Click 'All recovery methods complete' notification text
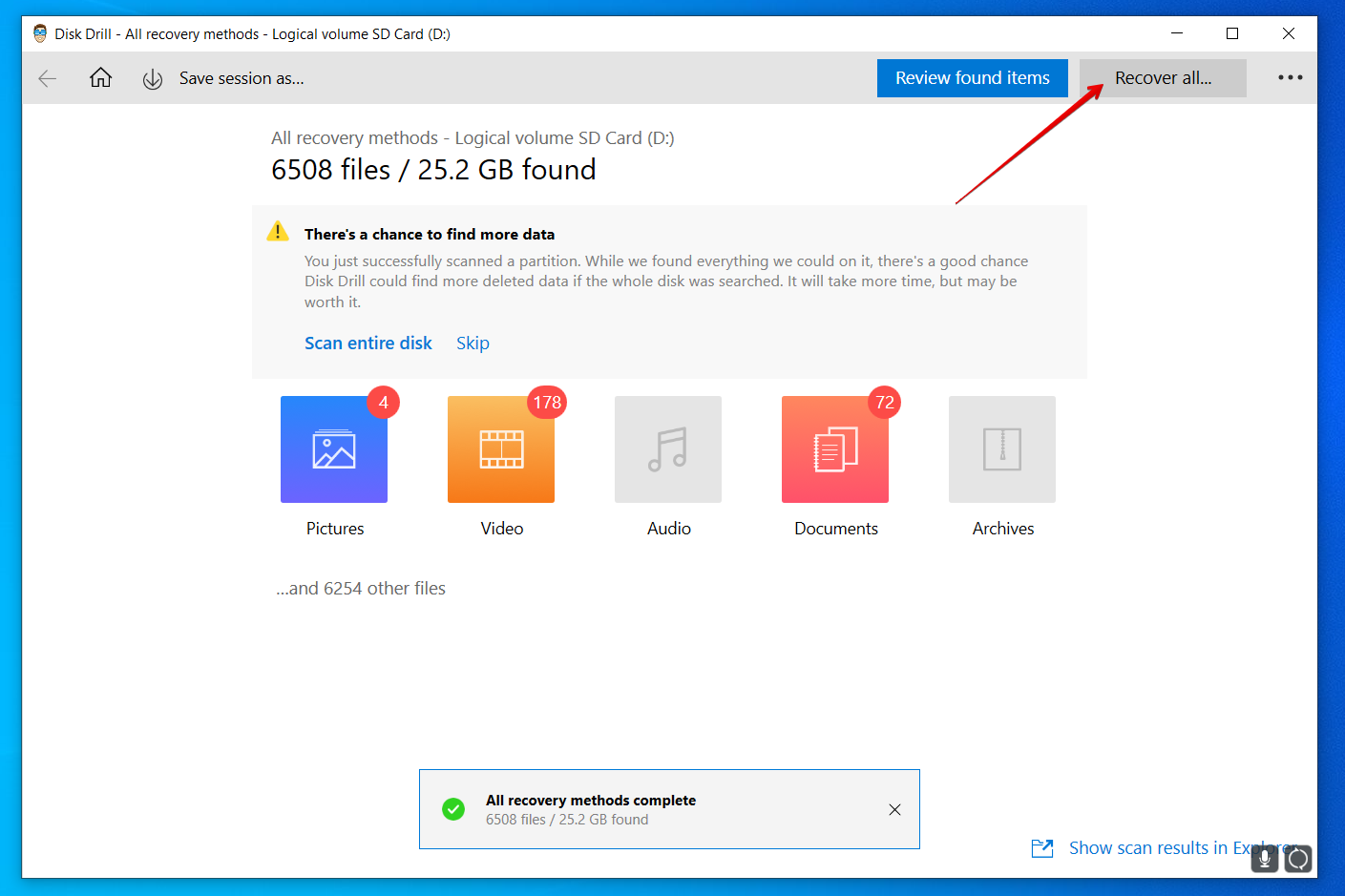 click(x=591, y=801)
